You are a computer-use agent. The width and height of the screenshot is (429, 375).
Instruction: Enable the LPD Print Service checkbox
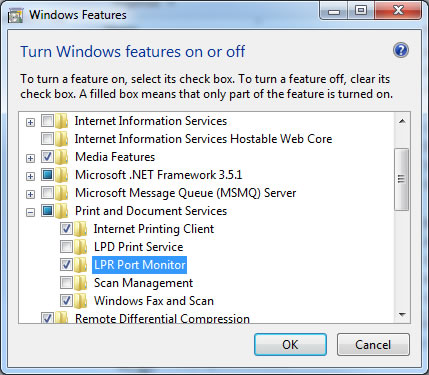coord(66,247)
